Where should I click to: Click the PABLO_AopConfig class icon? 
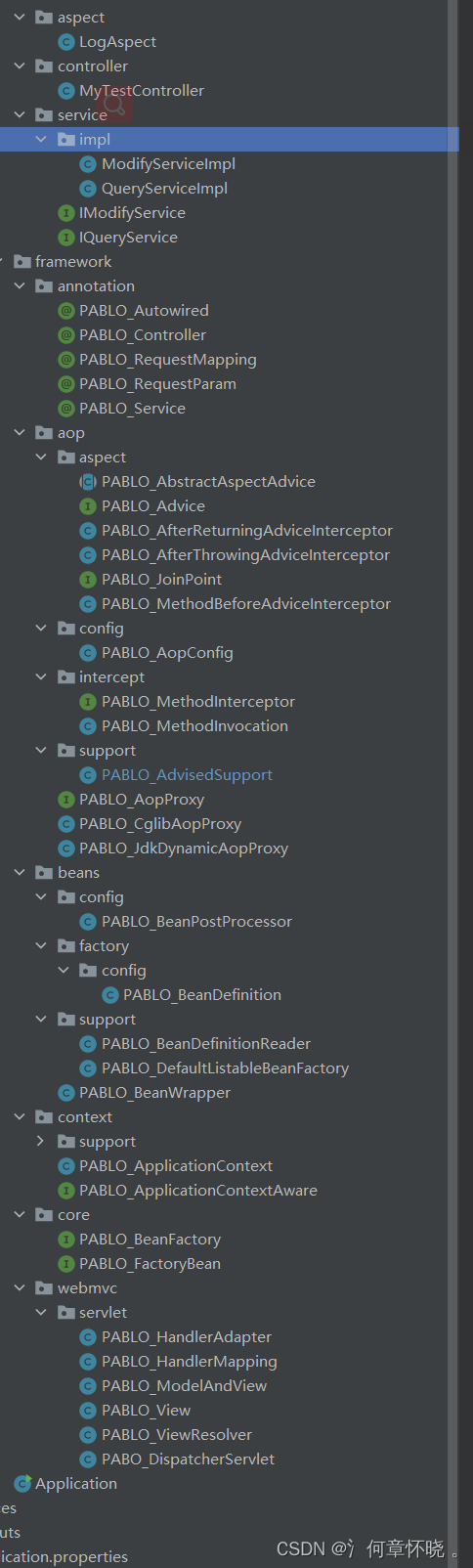(88, 653)
